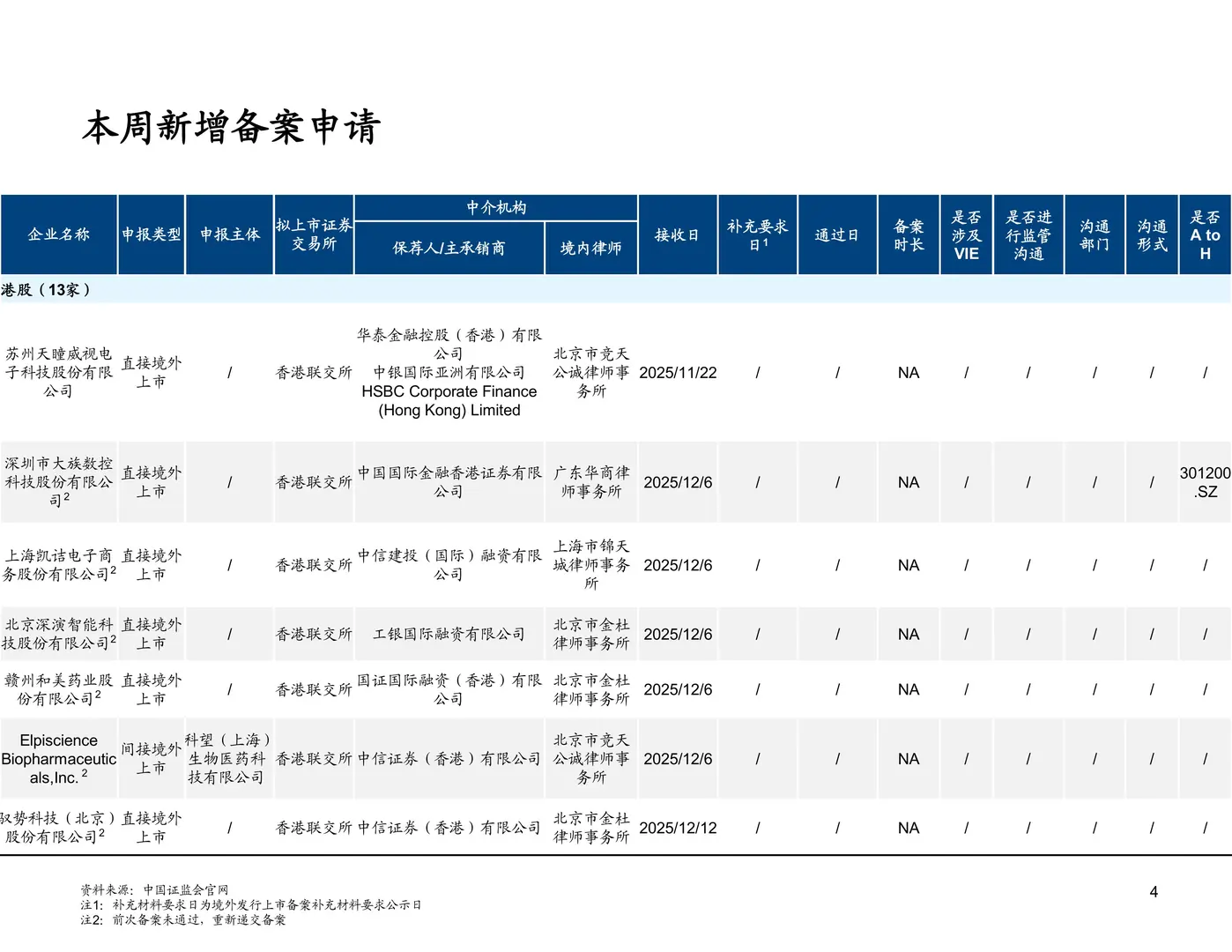Viewport: 1232px width, 952px height.
Task: Select the 接收日 column header
Action: 678,234
